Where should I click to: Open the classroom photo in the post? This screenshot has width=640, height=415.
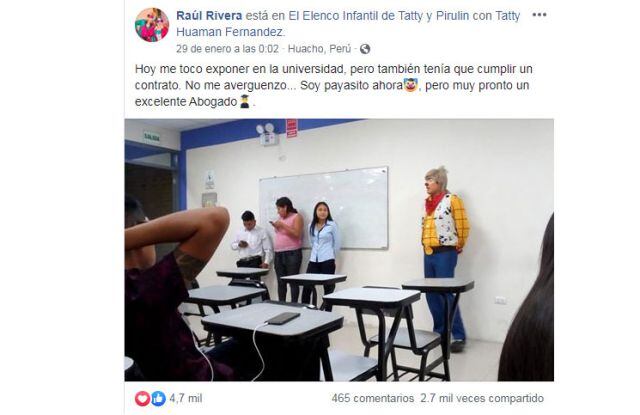click(339, 250)
